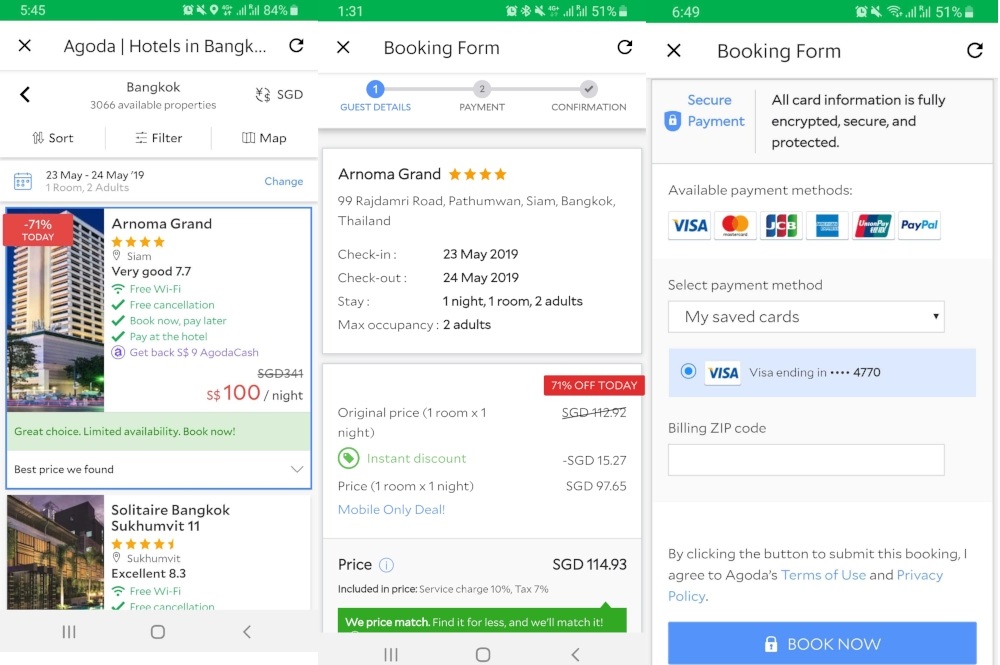This screenshot has width=1000, height=665.
Task: Tap Android recent apps button in left screen
Action: point(69,632)
